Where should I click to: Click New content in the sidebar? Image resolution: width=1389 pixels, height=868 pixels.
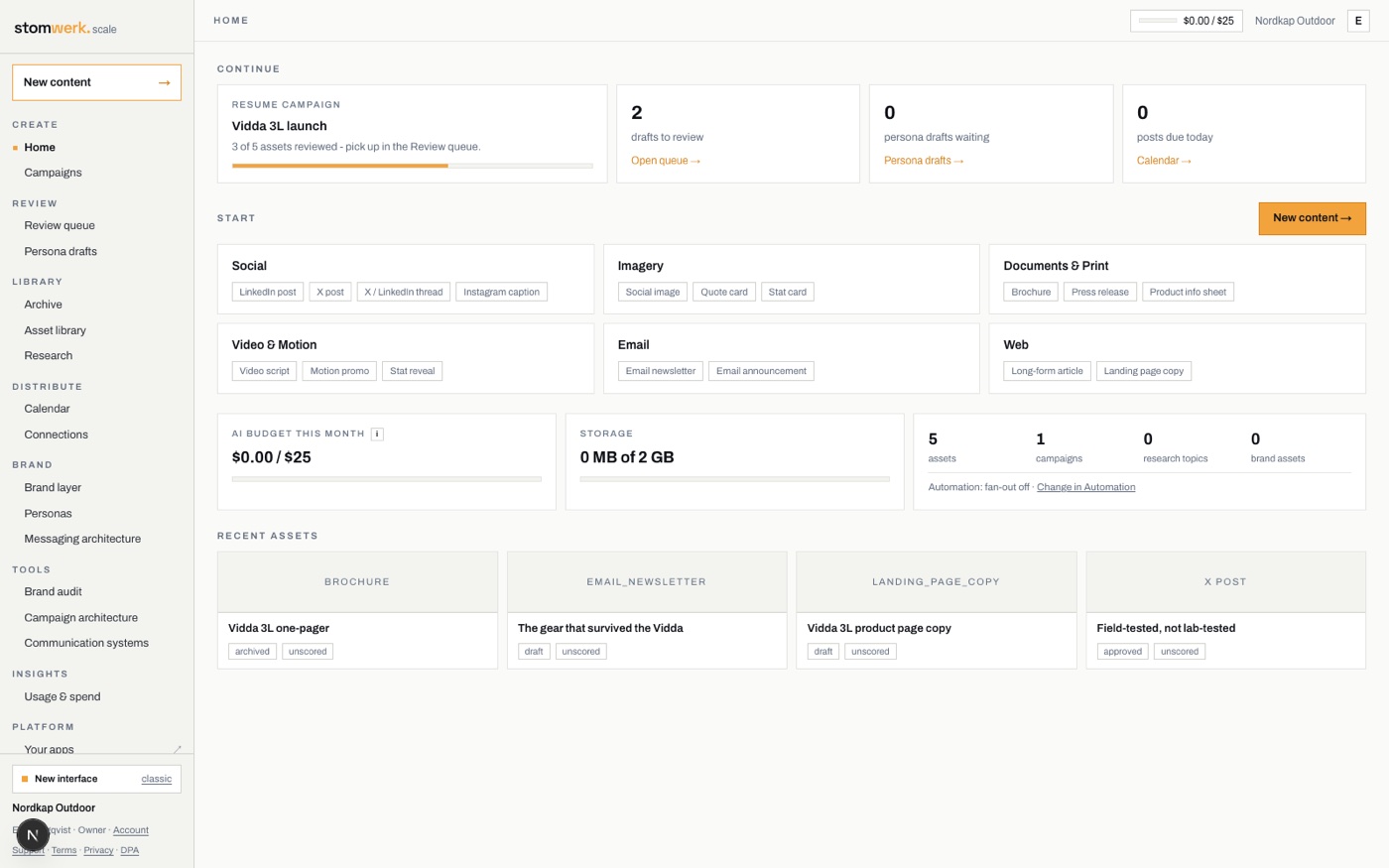click(96, 82)
